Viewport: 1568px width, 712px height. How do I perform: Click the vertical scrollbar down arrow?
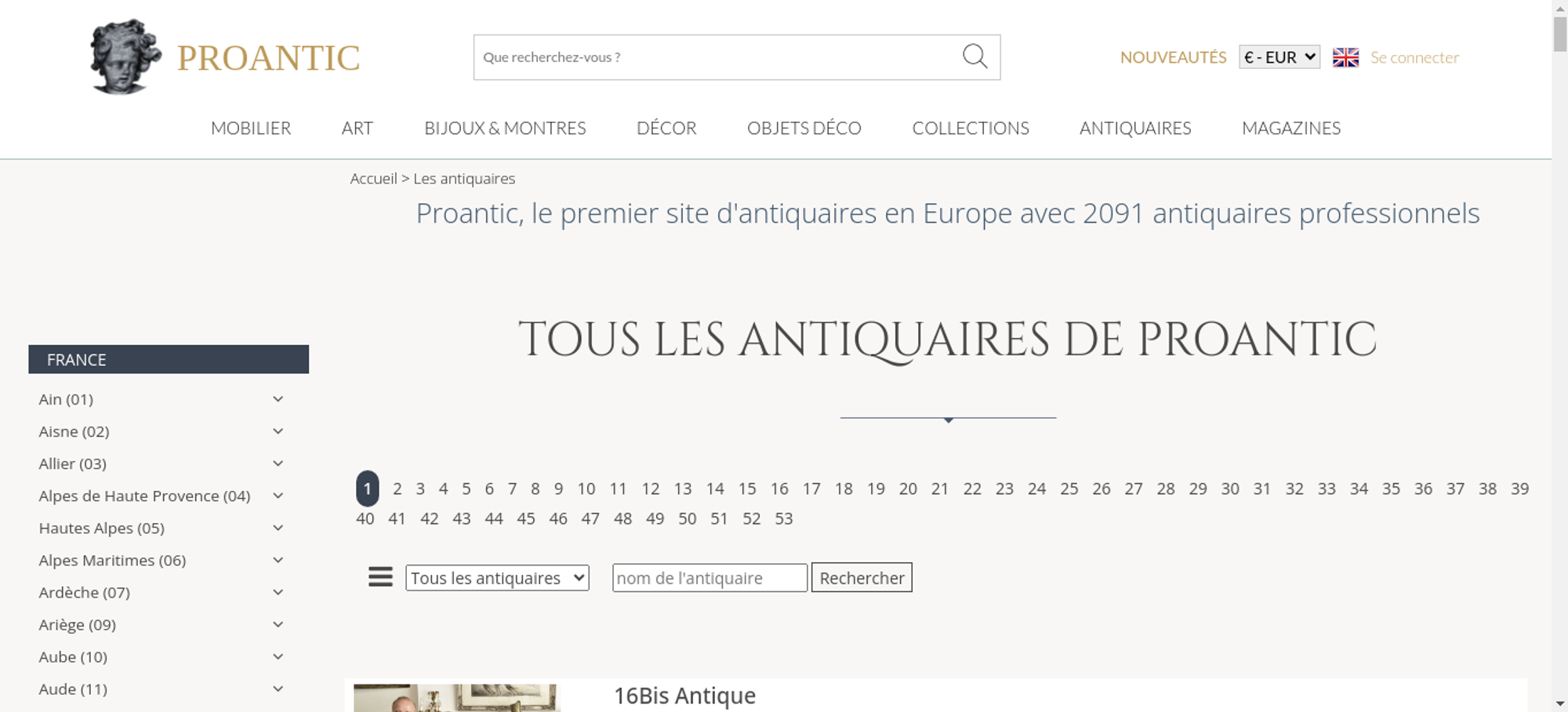click(x=1559, y=703)
